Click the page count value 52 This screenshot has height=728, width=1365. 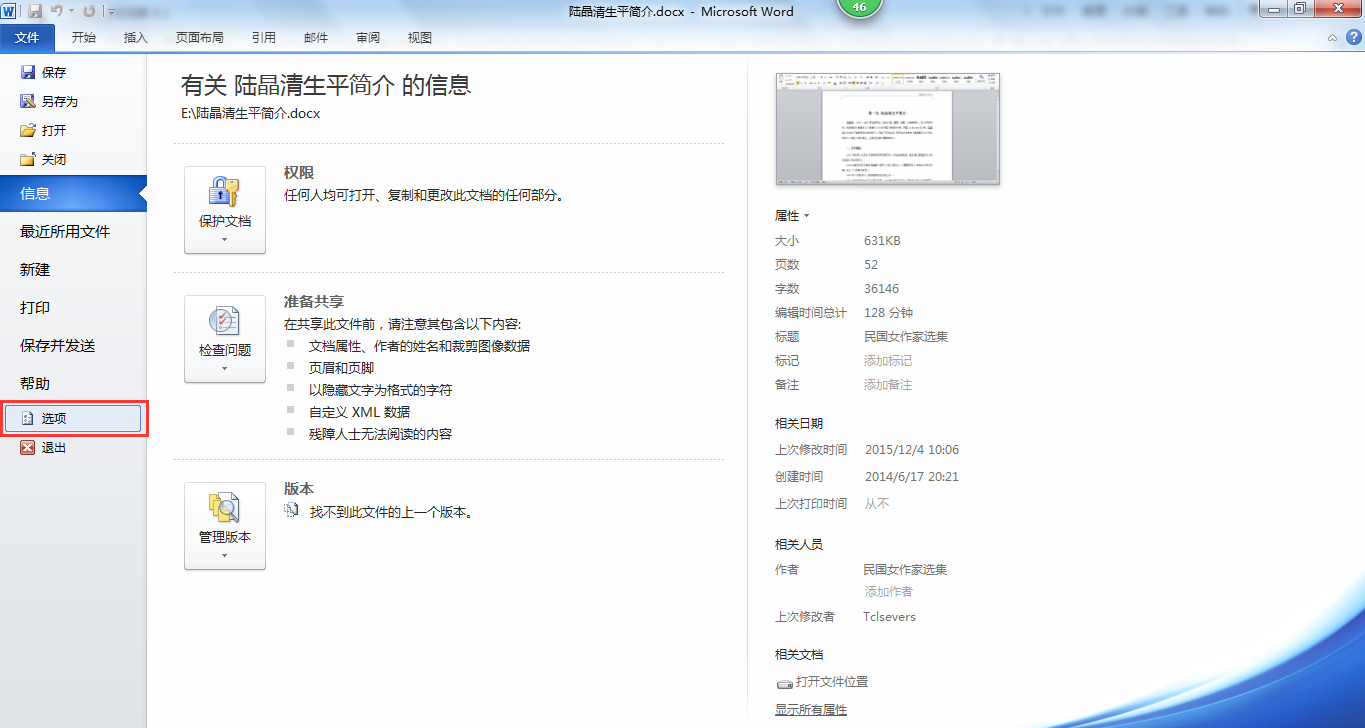[x=871, y=265]
